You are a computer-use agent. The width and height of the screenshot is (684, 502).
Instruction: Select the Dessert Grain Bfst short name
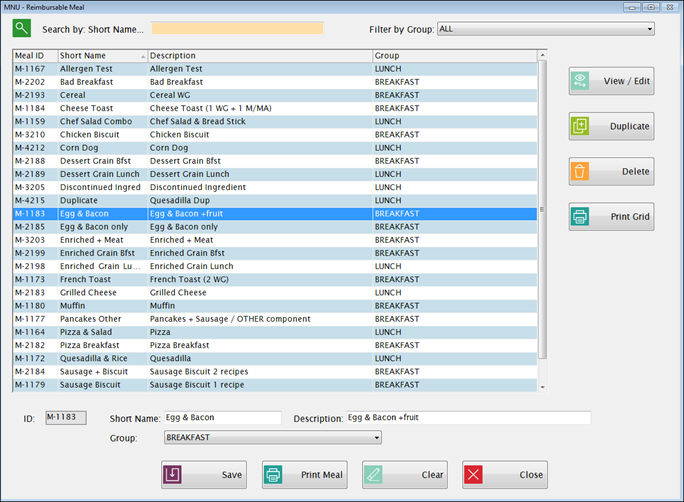tap(103, 161)
